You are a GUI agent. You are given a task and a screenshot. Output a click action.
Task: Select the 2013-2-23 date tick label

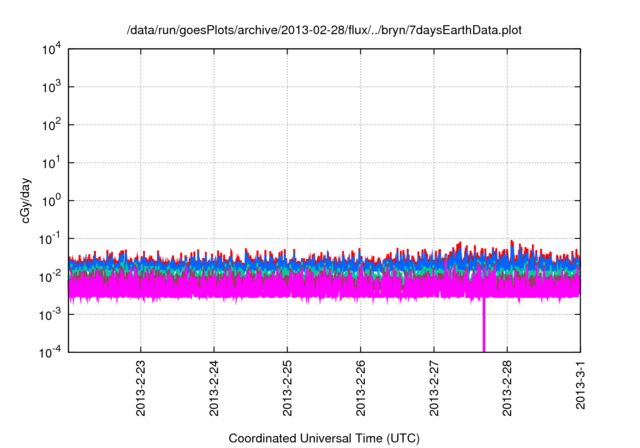point(140,388)
